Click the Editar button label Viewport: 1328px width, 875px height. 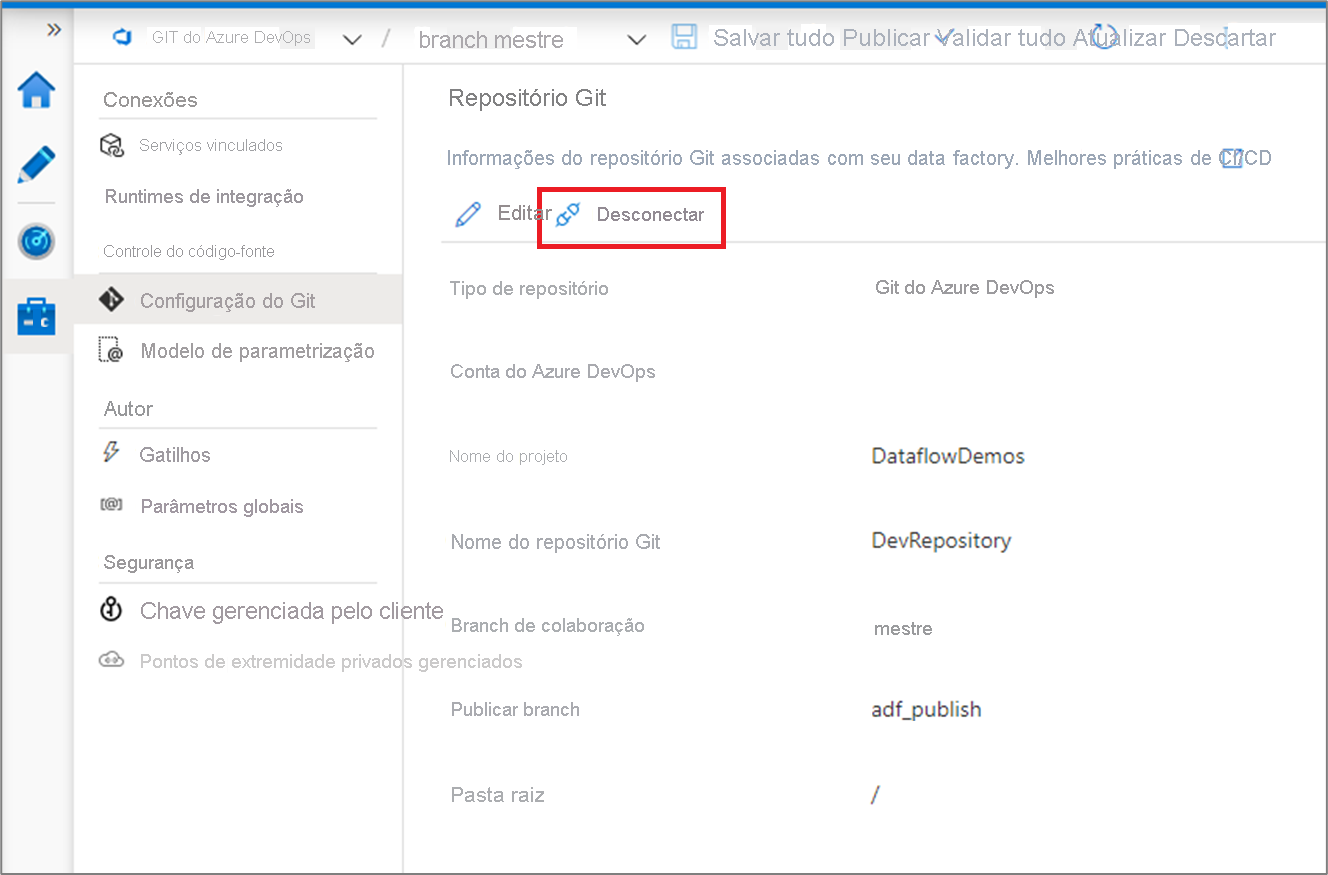point(524,213)
